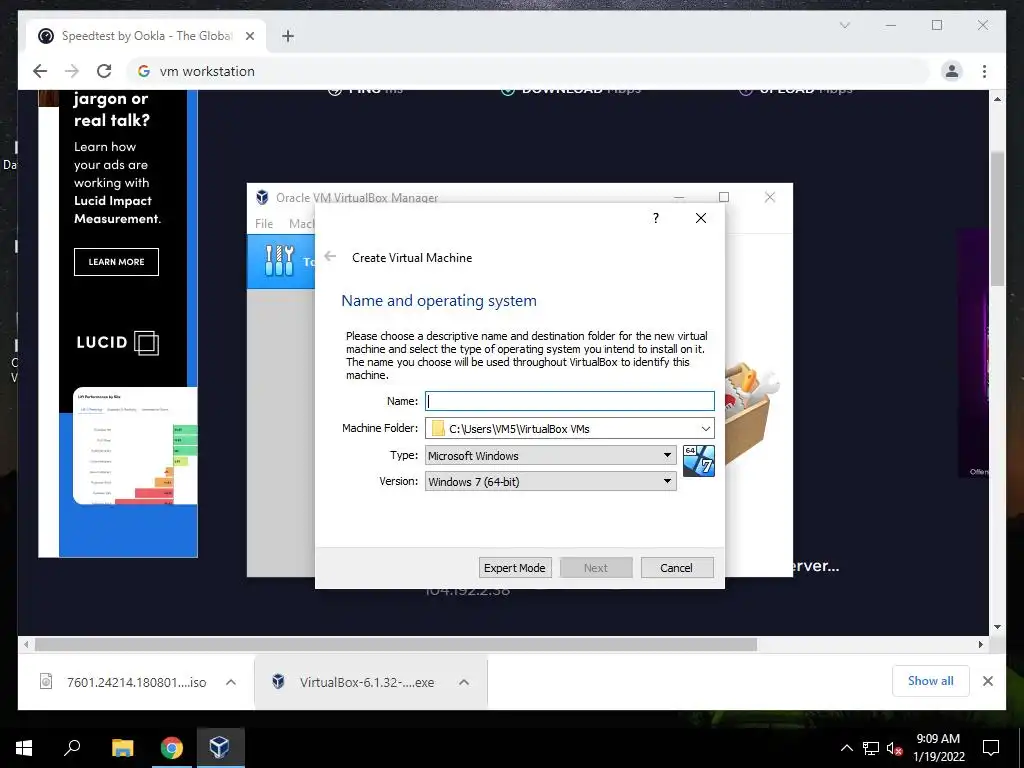Screen dimensions: 1024x768
Task: Click the page horizontal scrollbar
Action: pos(395,645)
